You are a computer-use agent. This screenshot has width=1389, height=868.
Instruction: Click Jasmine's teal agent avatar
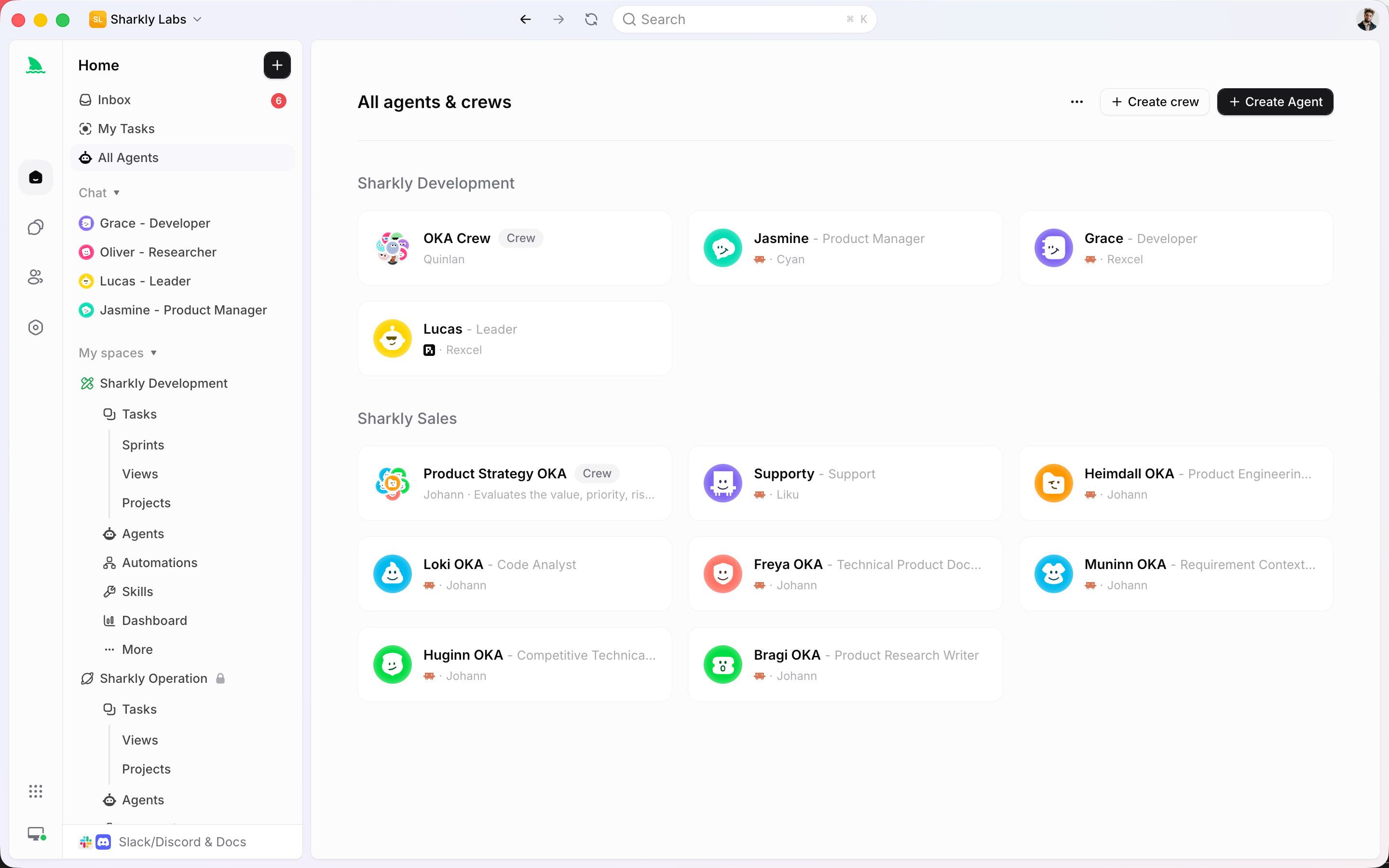click(x=722, y=248)
